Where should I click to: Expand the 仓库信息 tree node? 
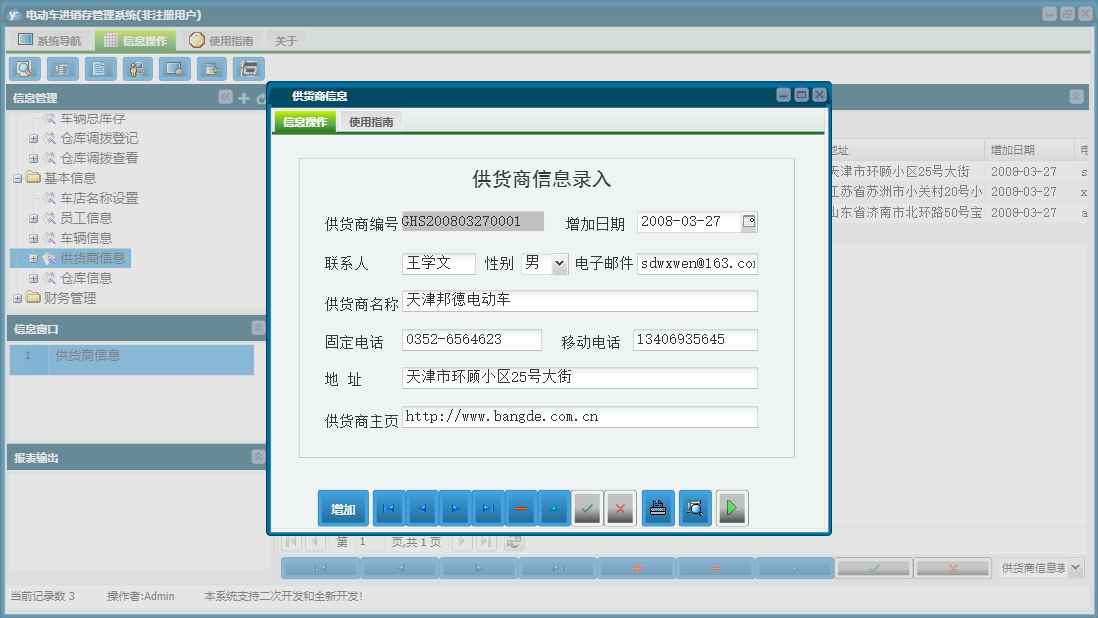pyautogui.click(x=34, y=279)
